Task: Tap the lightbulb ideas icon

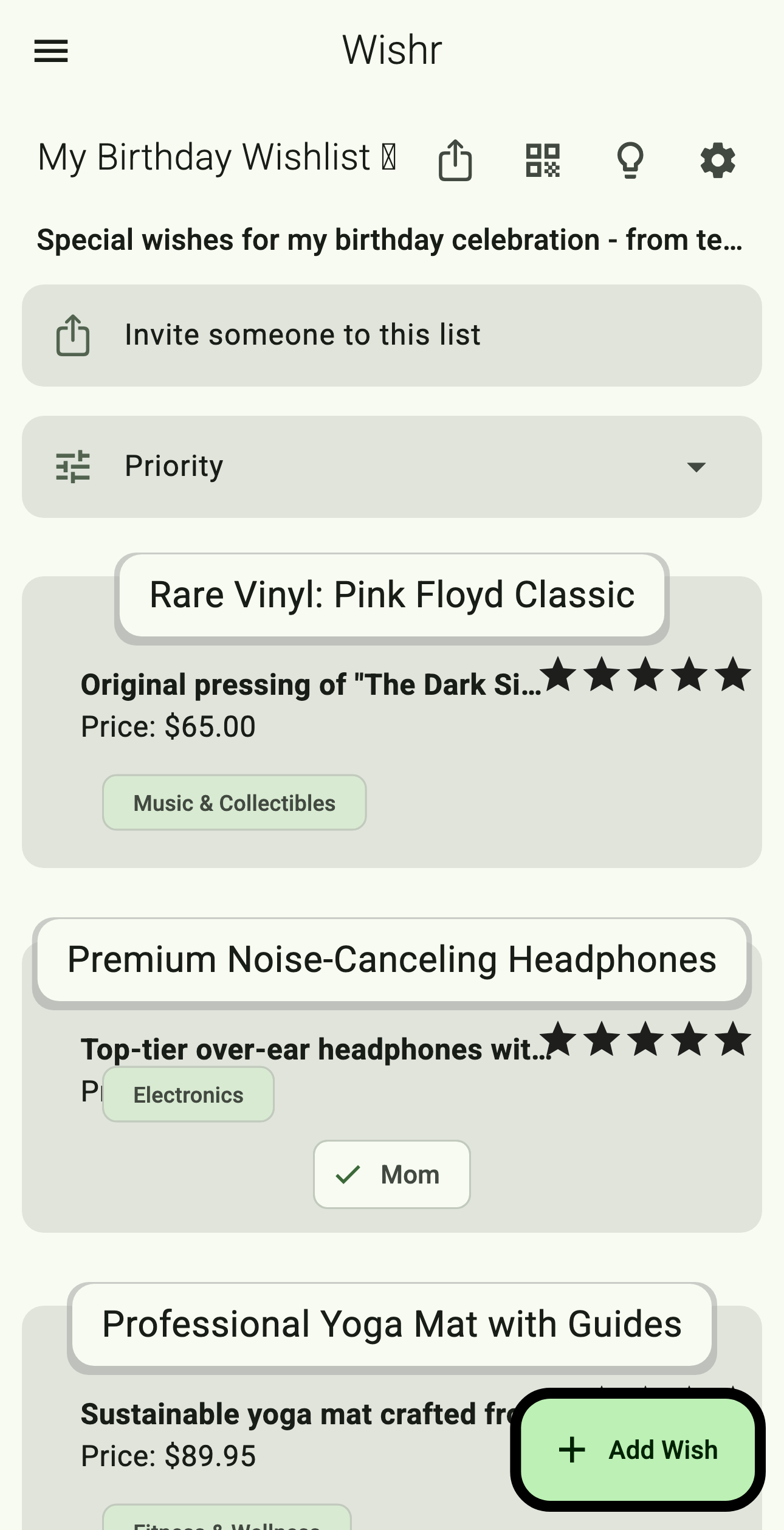Action: pyautogui.click(x=630, y=160)
